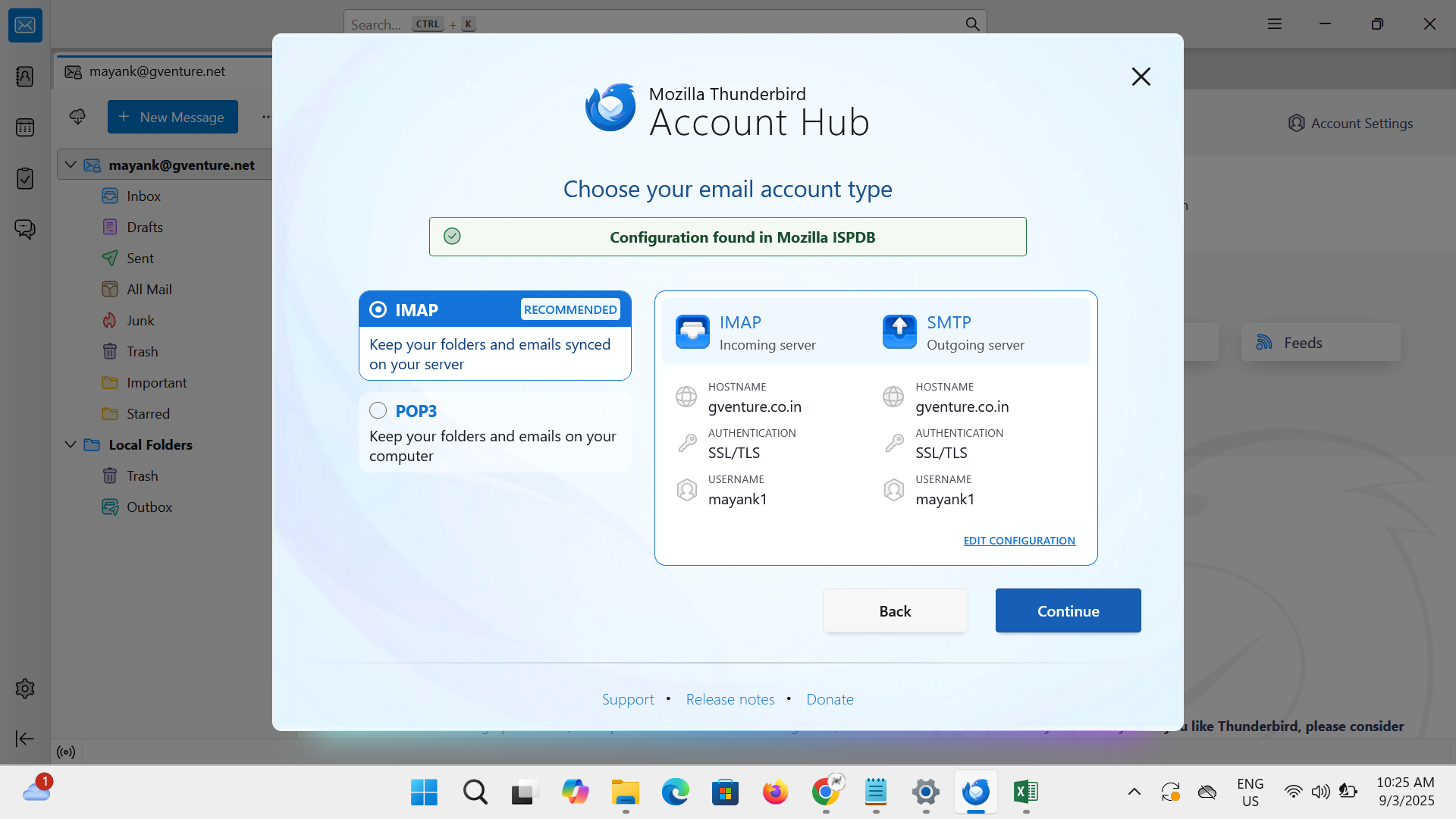Open the Tasks sidebar icon
This screenshot has height=819, width=1456.
click(x=25, y=178)
